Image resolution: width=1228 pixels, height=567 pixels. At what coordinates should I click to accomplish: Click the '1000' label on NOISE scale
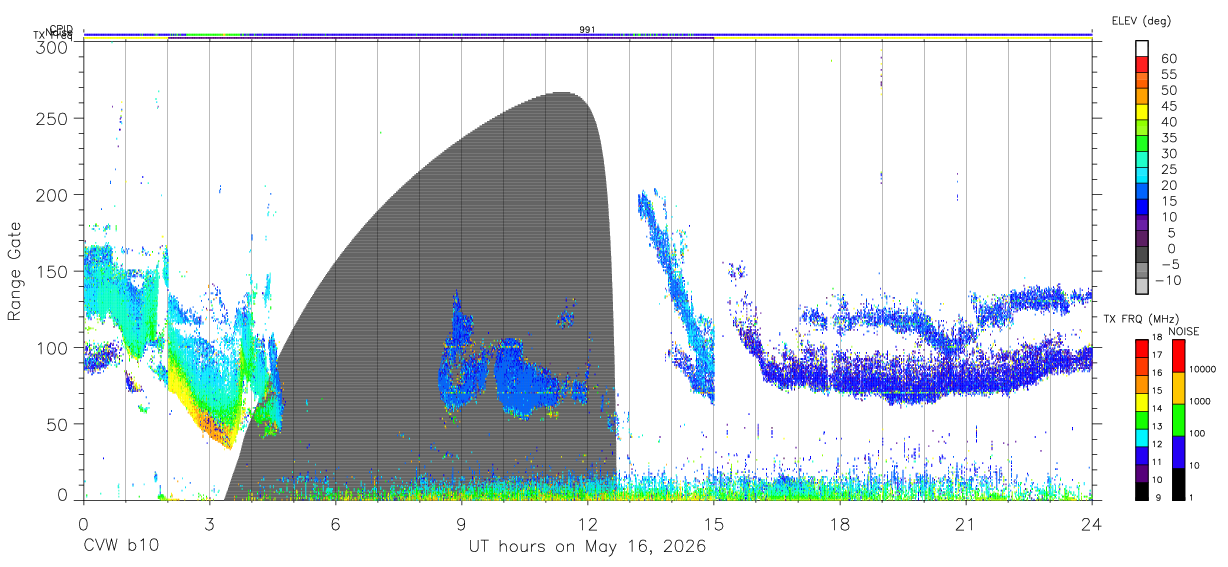tap(1199, 401)
